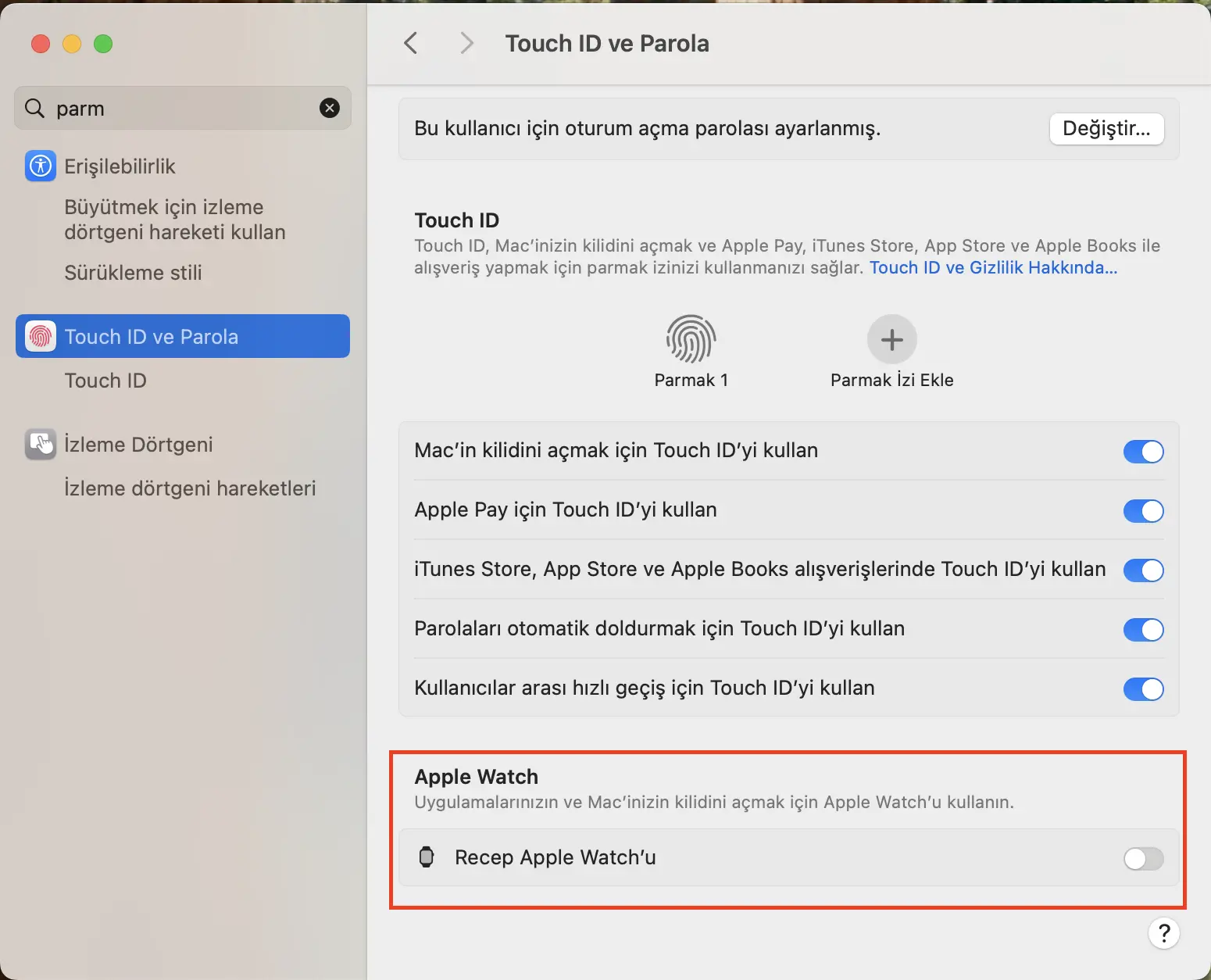Clear the search field with the x icon

(x=330, y=108)
